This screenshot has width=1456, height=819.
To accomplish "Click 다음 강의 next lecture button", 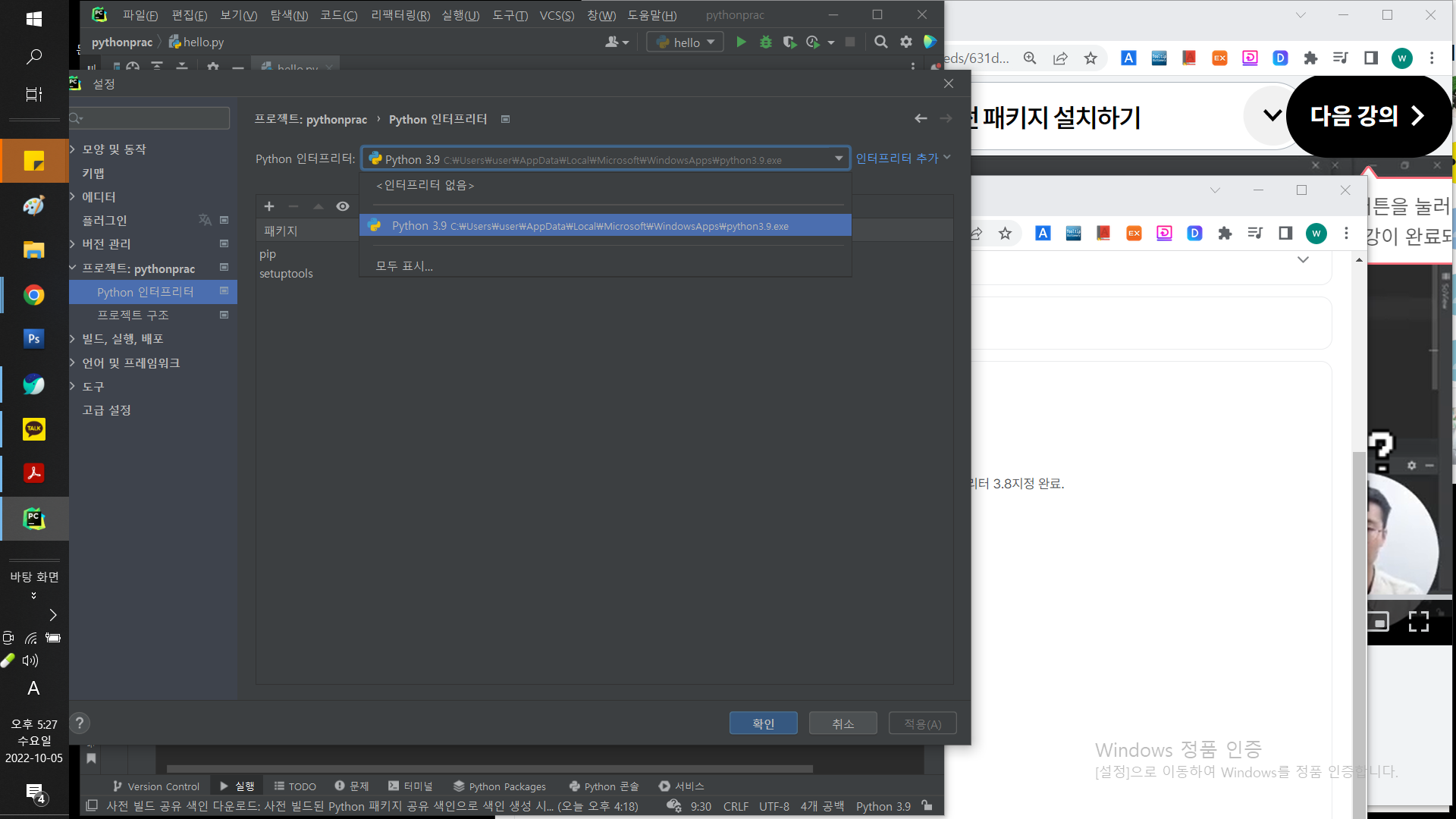I will click(x=1368, y=116).
